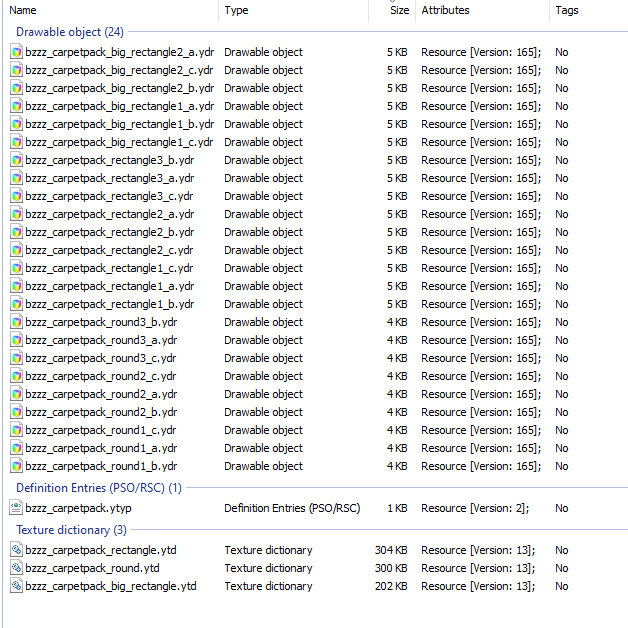The height and width of the screenshot is (628, 628).
Task: Click the bzzz_carpetpack_big_rectangle1_c.ydr icon
Action: 16,143
